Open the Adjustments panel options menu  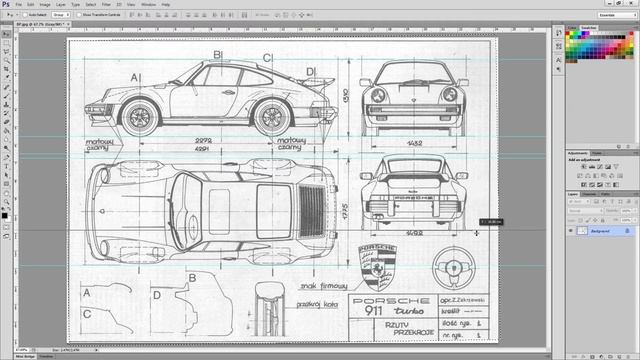[635, 153]
